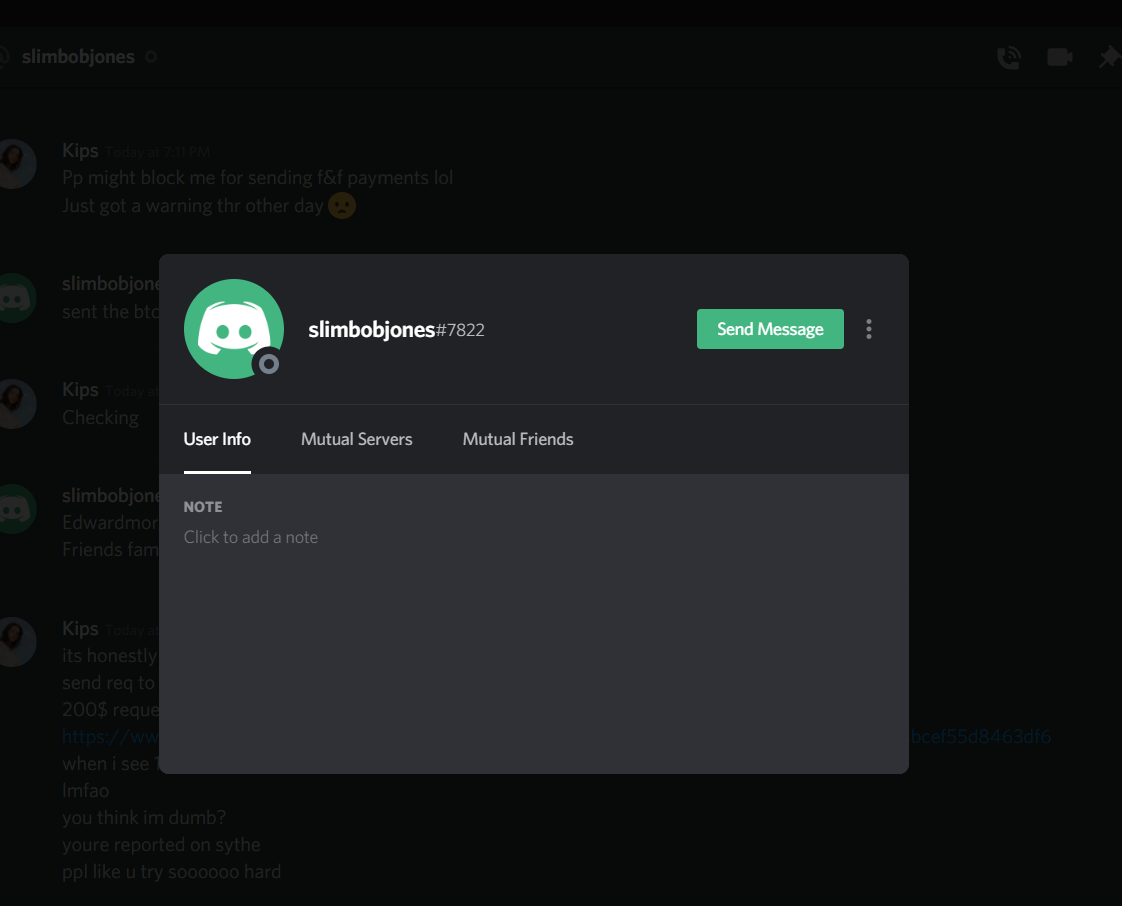Open pinned messages in the chat header
1122x906 pixels.
[x=1110, y=57]
